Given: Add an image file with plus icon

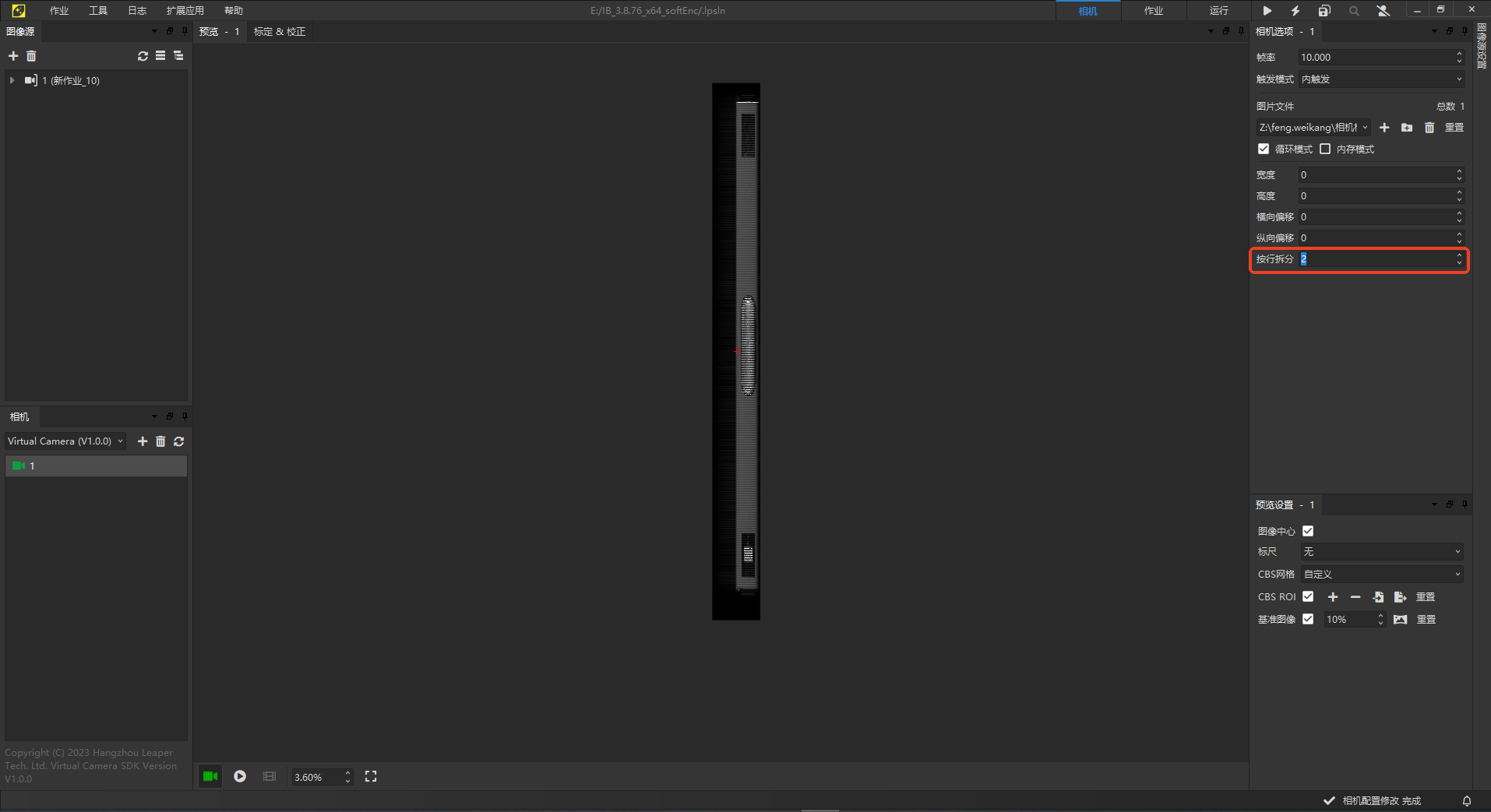Looking at the screenshot, I should (1384, 128).
